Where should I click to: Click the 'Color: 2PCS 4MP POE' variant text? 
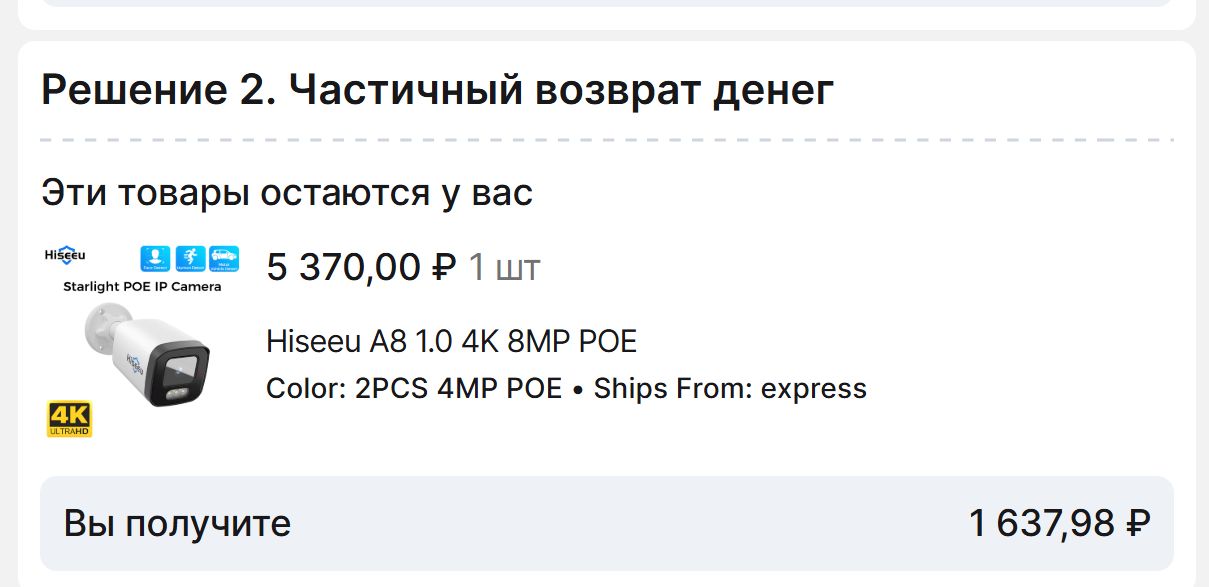point(414,388)
